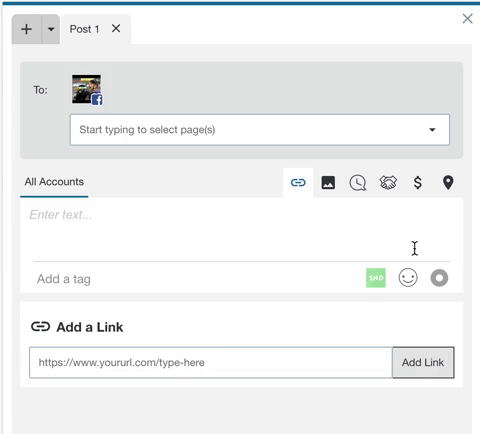Image resolution: width=480 pixels, height=434 pixels.
Task: Click the Facebook account profile thumbnail
Action: 87,90
